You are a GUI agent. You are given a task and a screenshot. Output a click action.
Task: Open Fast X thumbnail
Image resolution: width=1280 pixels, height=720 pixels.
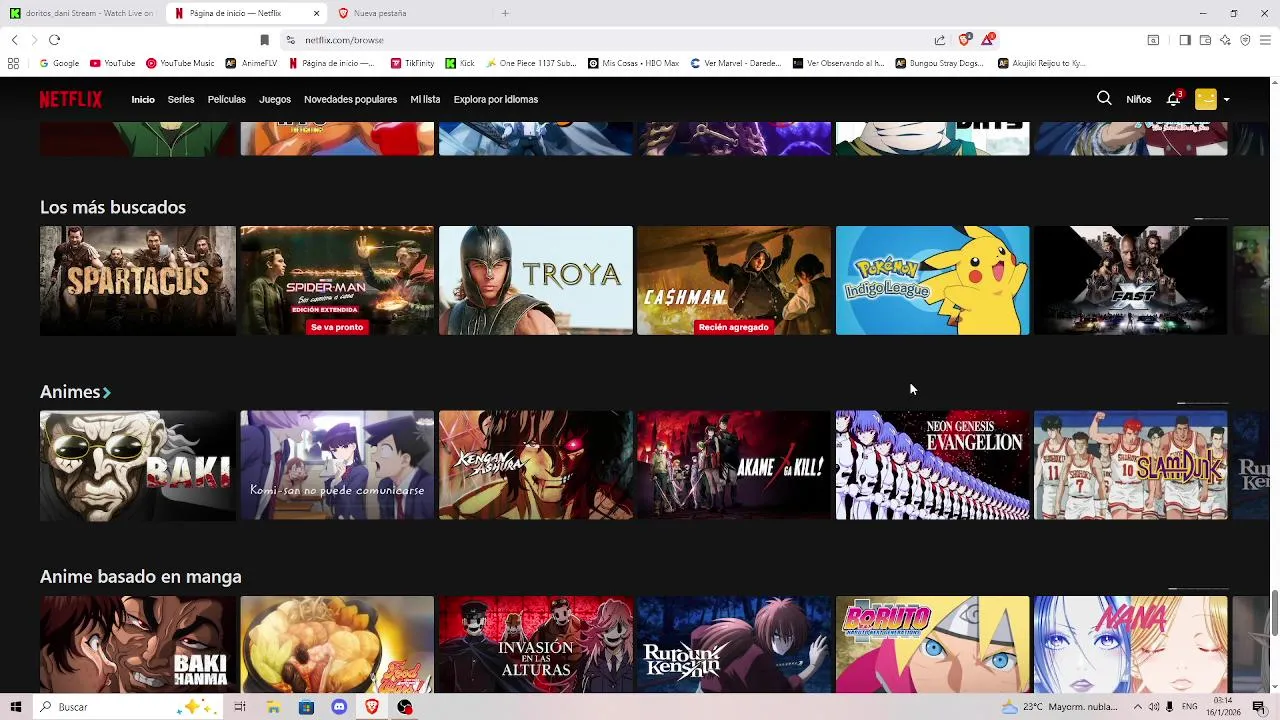pos(1130,280)
